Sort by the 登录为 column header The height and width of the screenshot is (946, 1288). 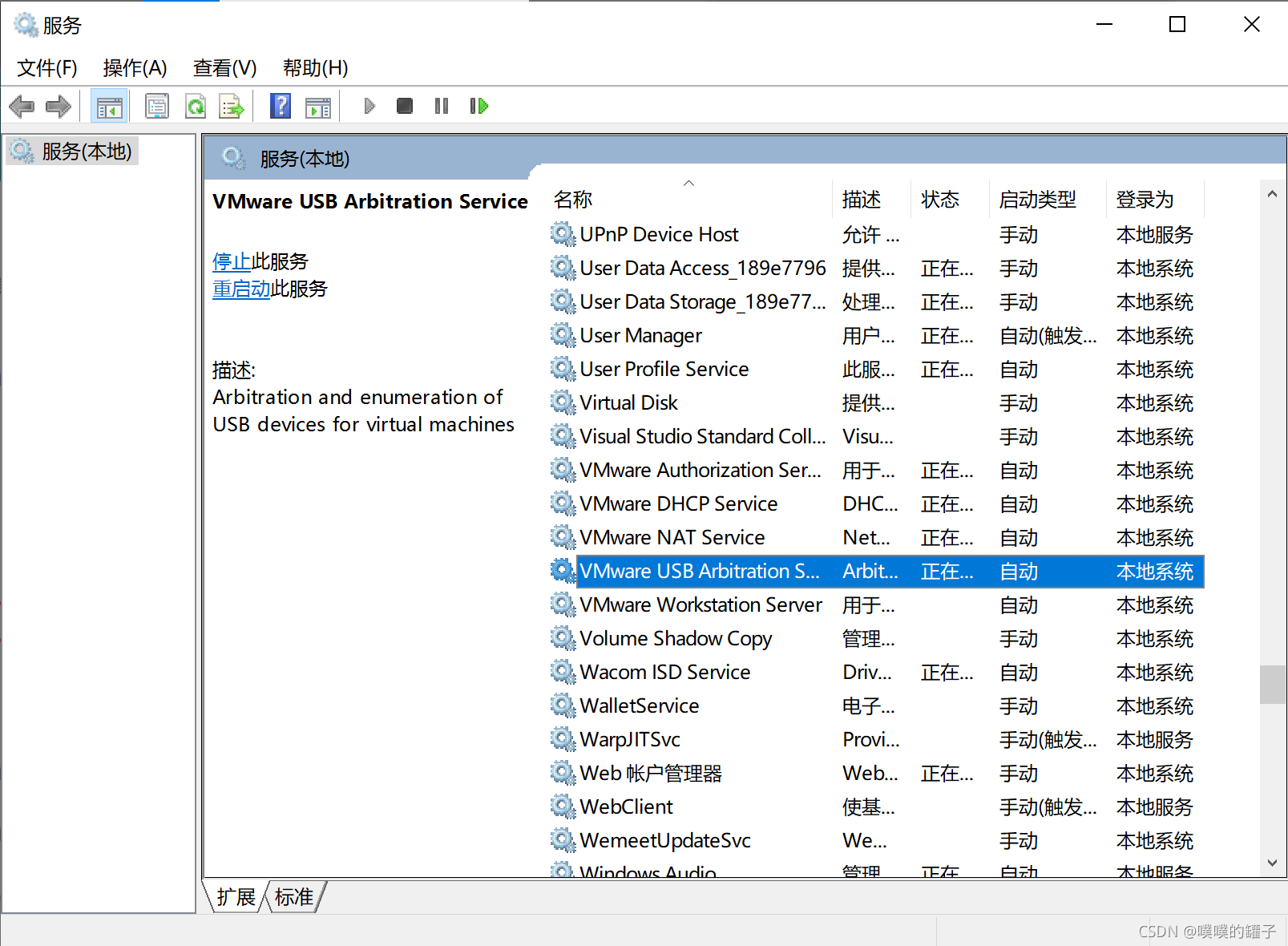1156,199
